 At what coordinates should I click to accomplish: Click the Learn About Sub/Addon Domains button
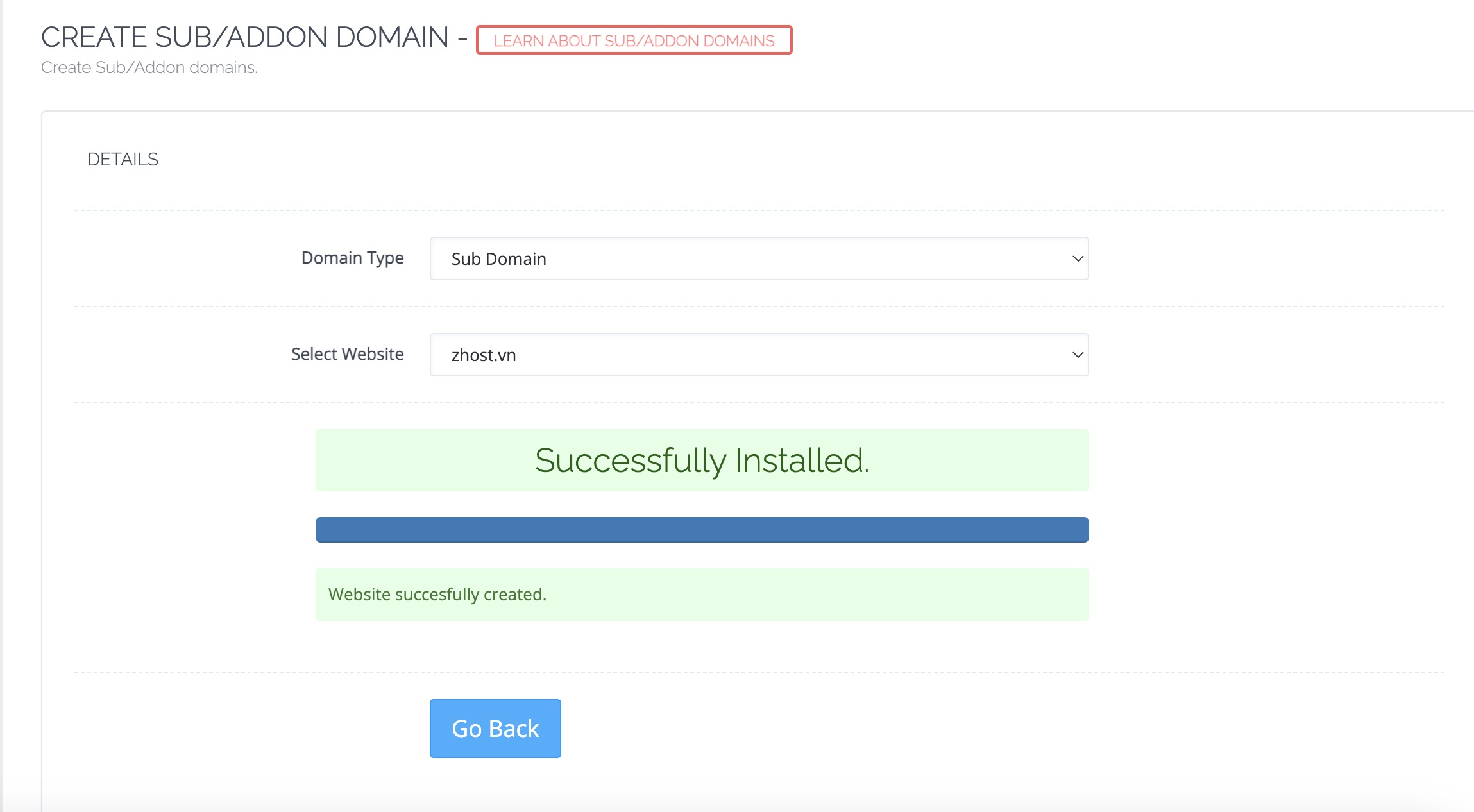coord(634,40)
